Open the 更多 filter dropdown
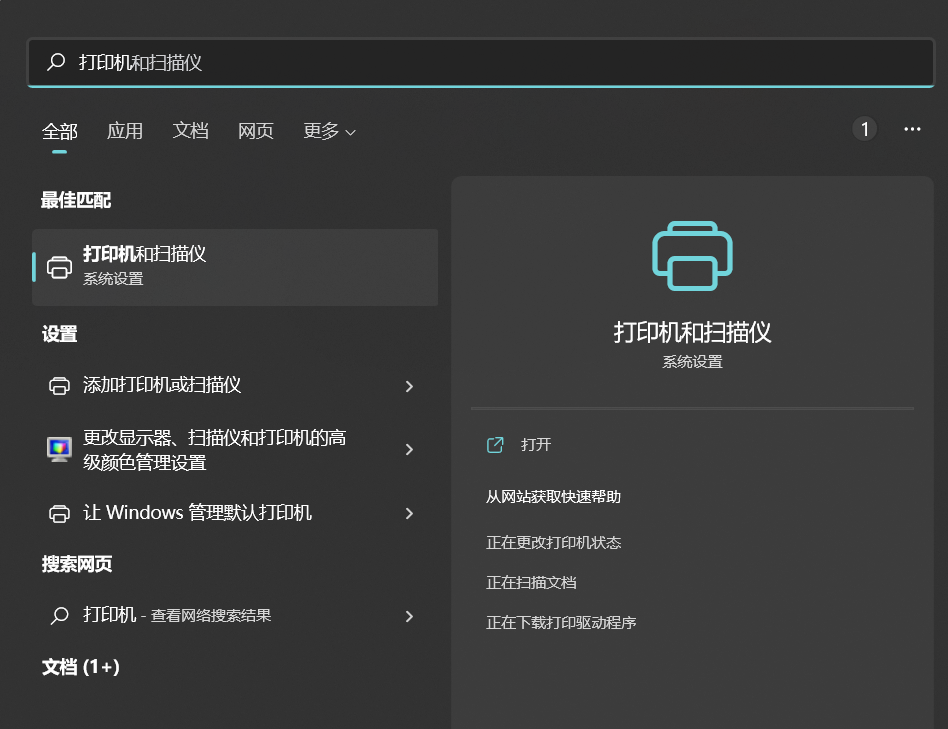 [x=329, y=131]
